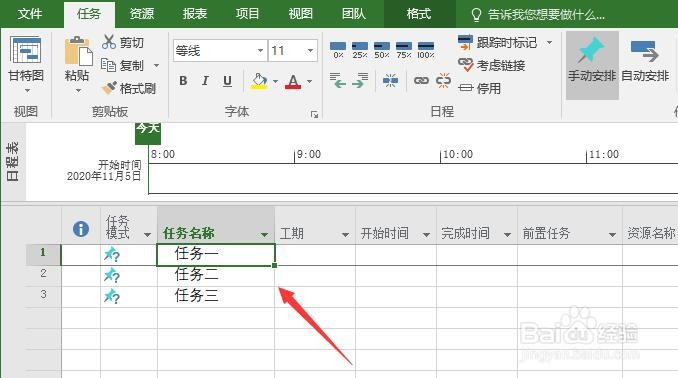
Task: Click Inactivate (停用) button
Action: tap(480, 88)
